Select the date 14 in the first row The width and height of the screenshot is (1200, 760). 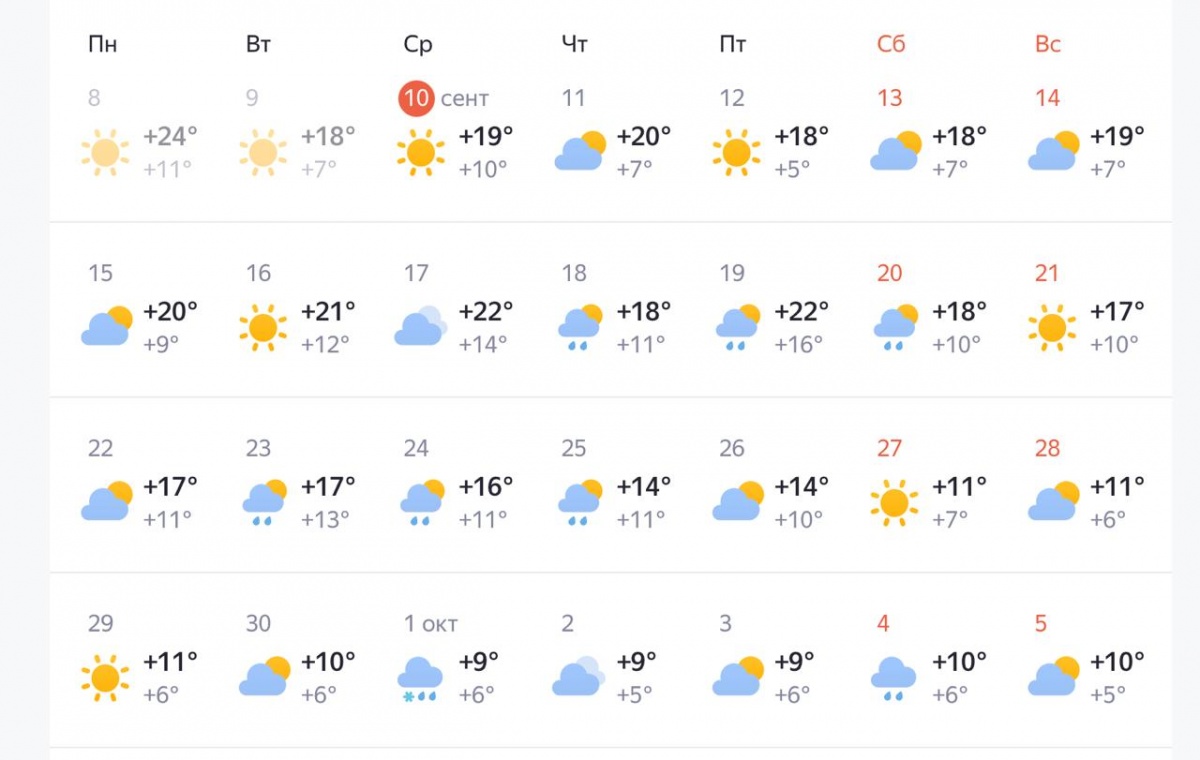coord(1047,98)
